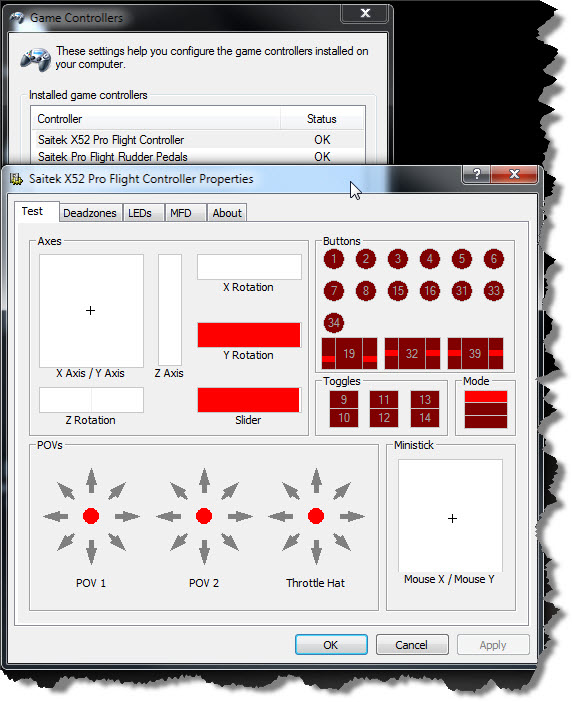Click the Controller column header

155,119
